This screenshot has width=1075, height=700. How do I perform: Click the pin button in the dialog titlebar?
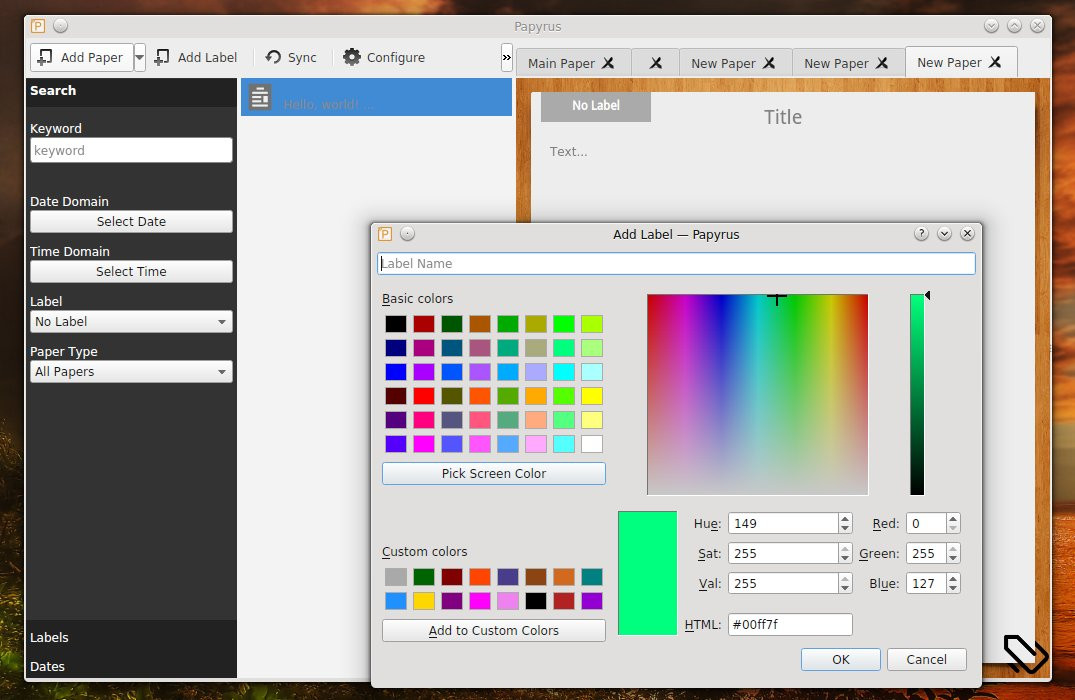pyautogui.click(x=407, y=234)
